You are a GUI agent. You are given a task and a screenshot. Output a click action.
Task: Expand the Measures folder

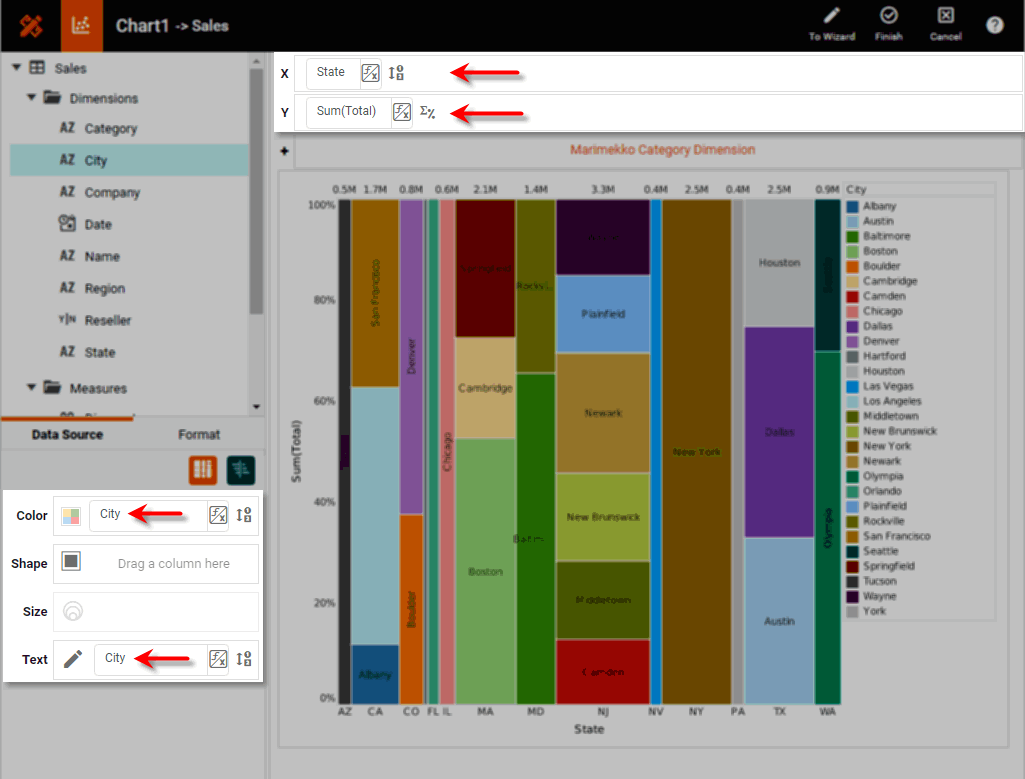coord(33,388)
